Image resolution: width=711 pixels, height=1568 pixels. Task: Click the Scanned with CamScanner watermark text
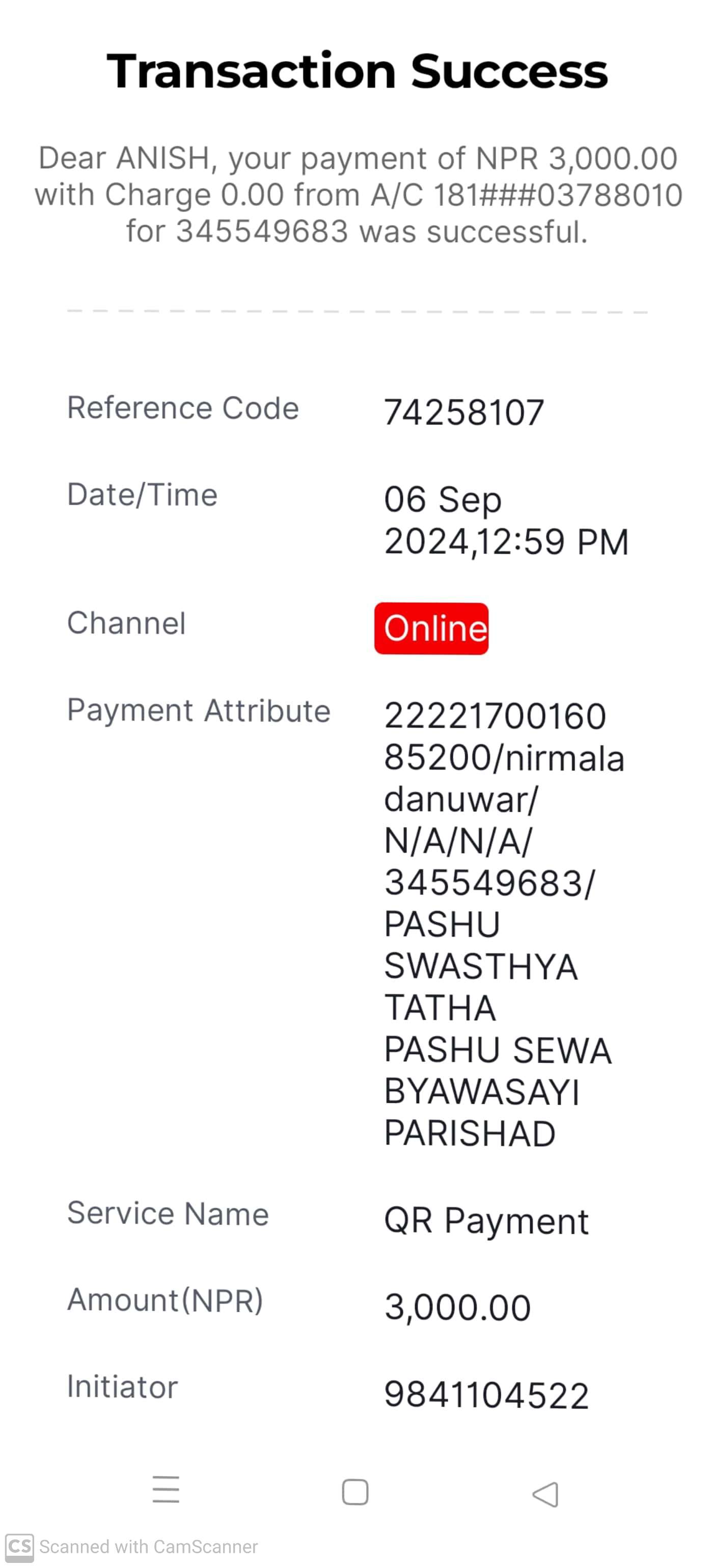tap(148, 1547)
